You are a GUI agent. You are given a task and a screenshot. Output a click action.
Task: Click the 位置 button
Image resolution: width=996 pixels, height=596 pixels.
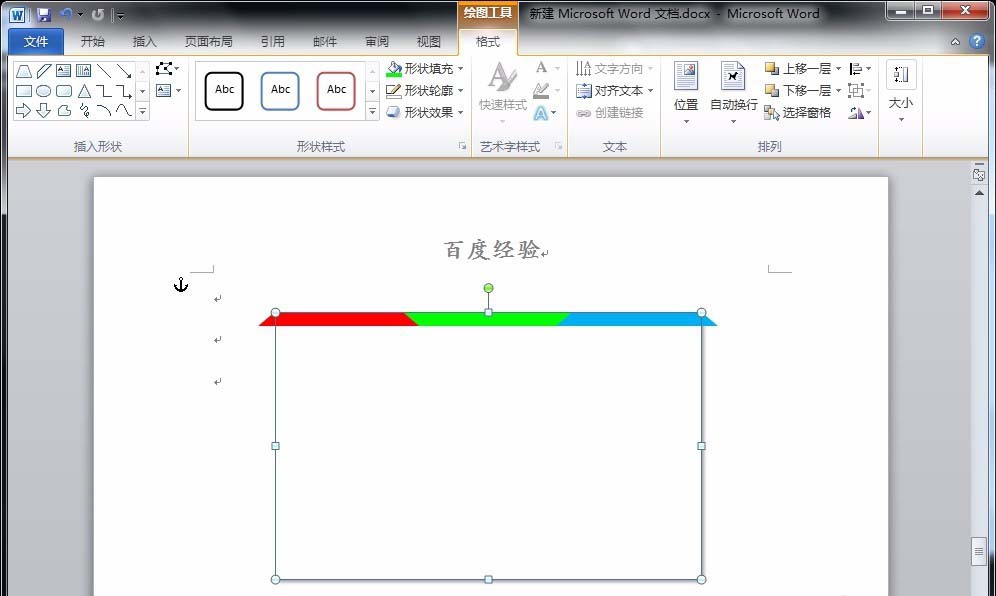click(x=686, y=93)
